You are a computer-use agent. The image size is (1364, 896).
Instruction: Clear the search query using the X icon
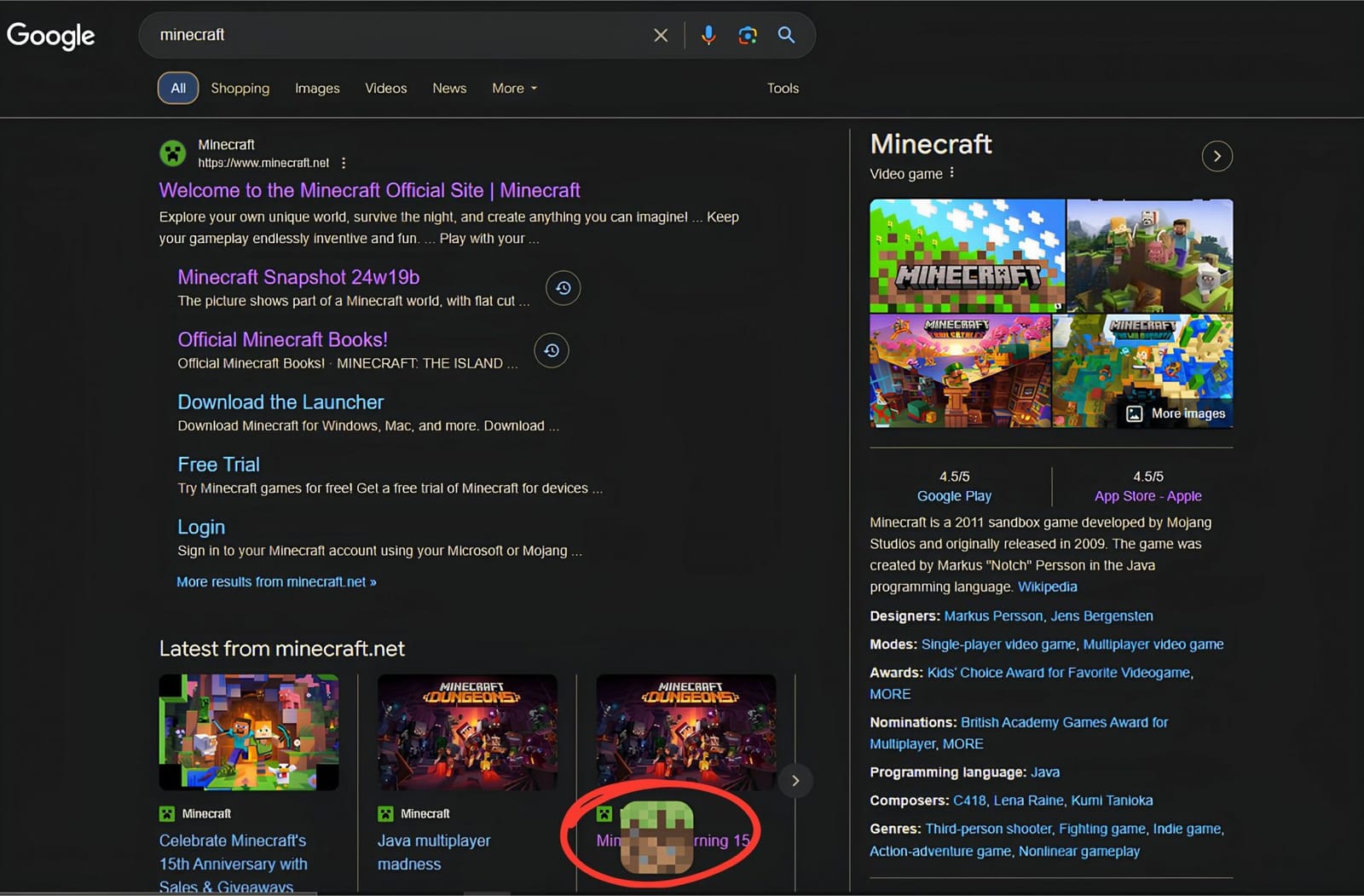point(661,35)
